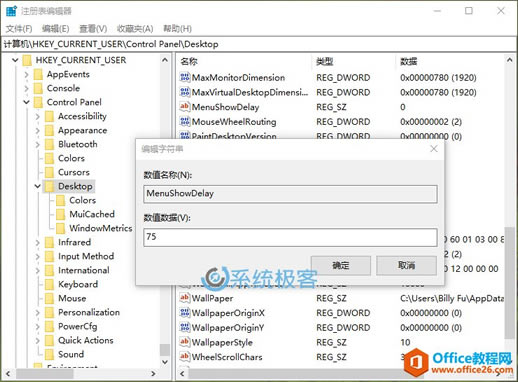This screenshot has width=518, height=382.
Task: Click the tree pane scroll-up arrow
Action: [x=165, y=60]
